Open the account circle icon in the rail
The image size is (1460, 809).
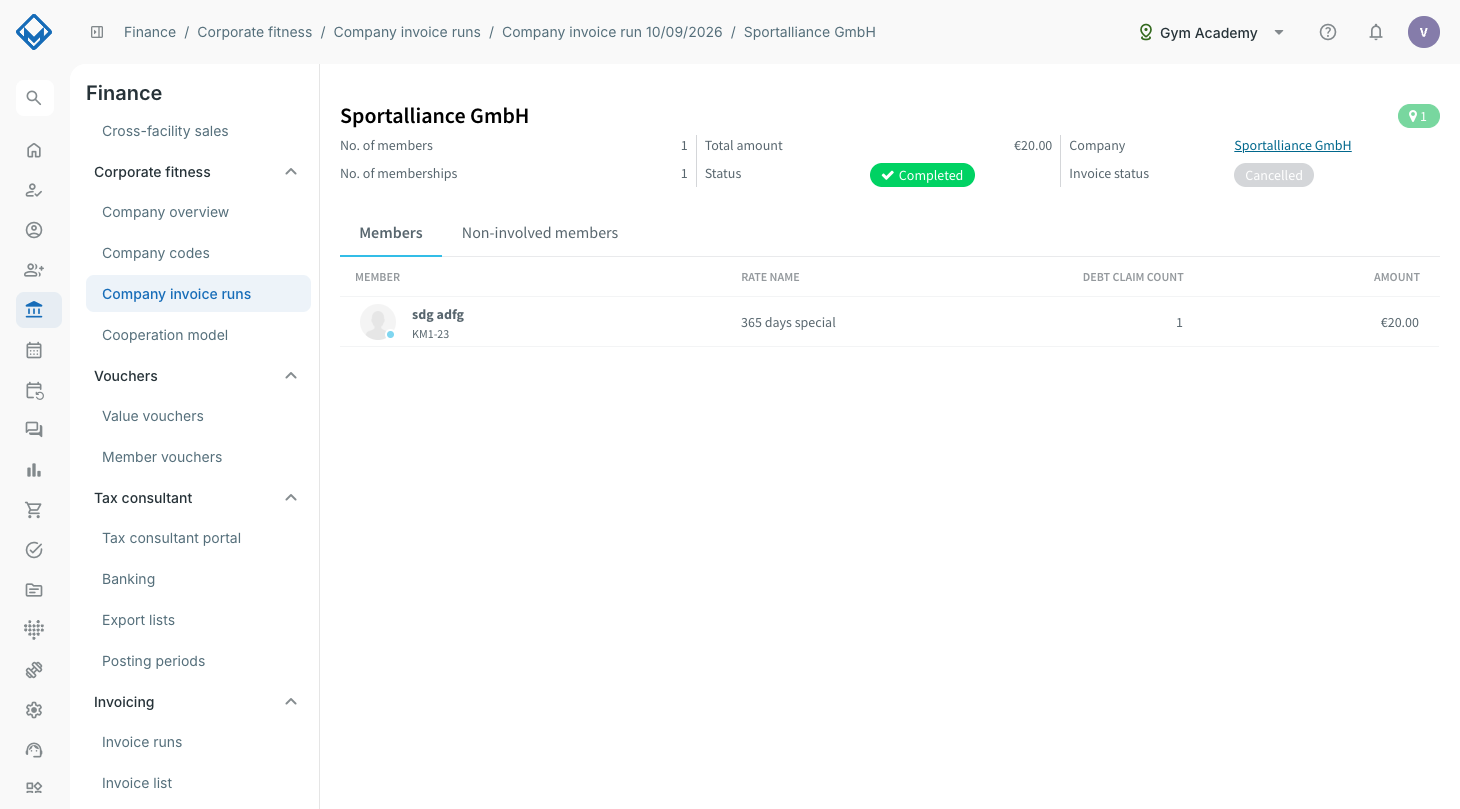34,230
